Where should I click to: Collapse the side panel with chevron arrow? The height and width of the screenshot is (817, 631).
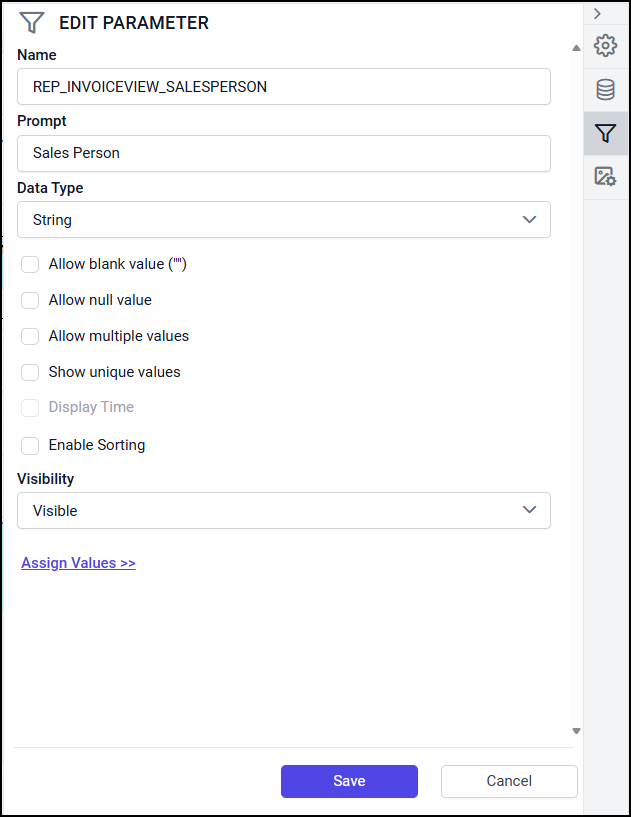click(x=597, y=13)
